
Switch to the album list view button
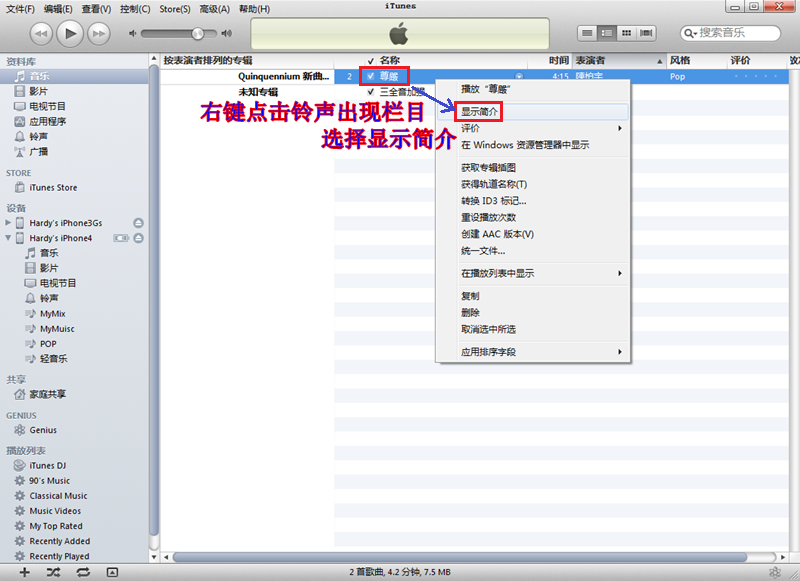[607, 33]
